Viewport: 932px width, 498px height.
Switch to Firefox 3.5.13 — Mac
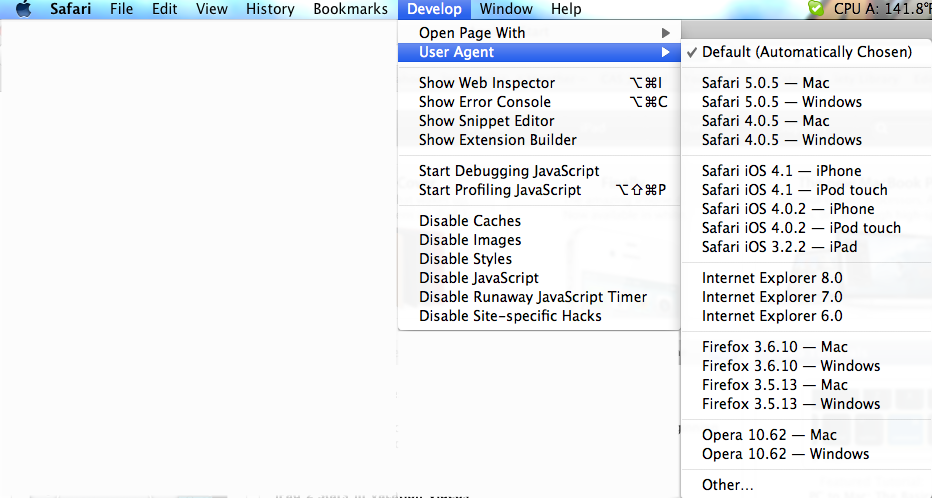807,384
